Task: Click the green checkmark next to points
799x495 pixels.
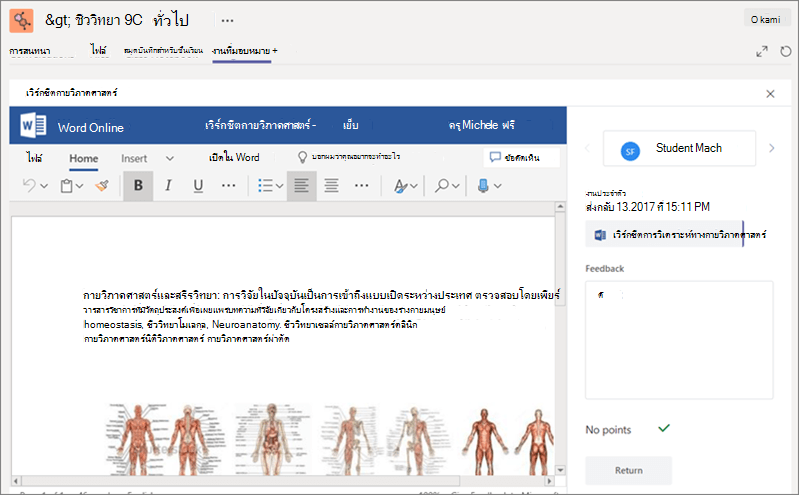Action: point(664,428)
